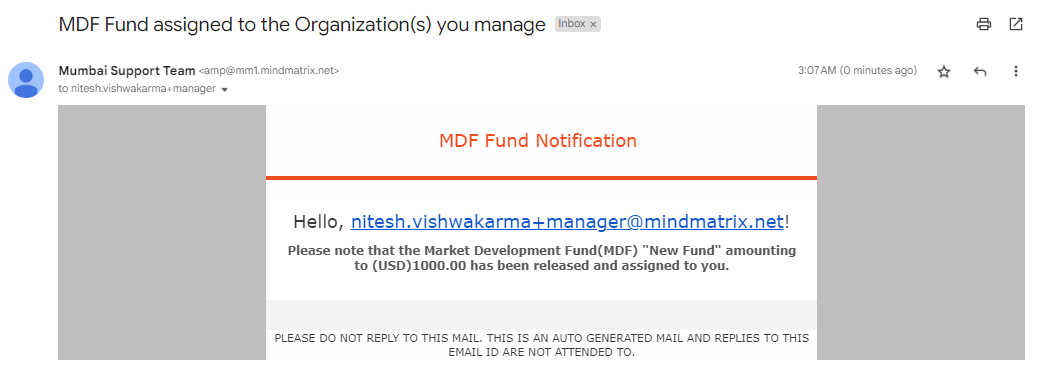Star this message
This screenshot has width=1045, height=374.
pos(944,71)
